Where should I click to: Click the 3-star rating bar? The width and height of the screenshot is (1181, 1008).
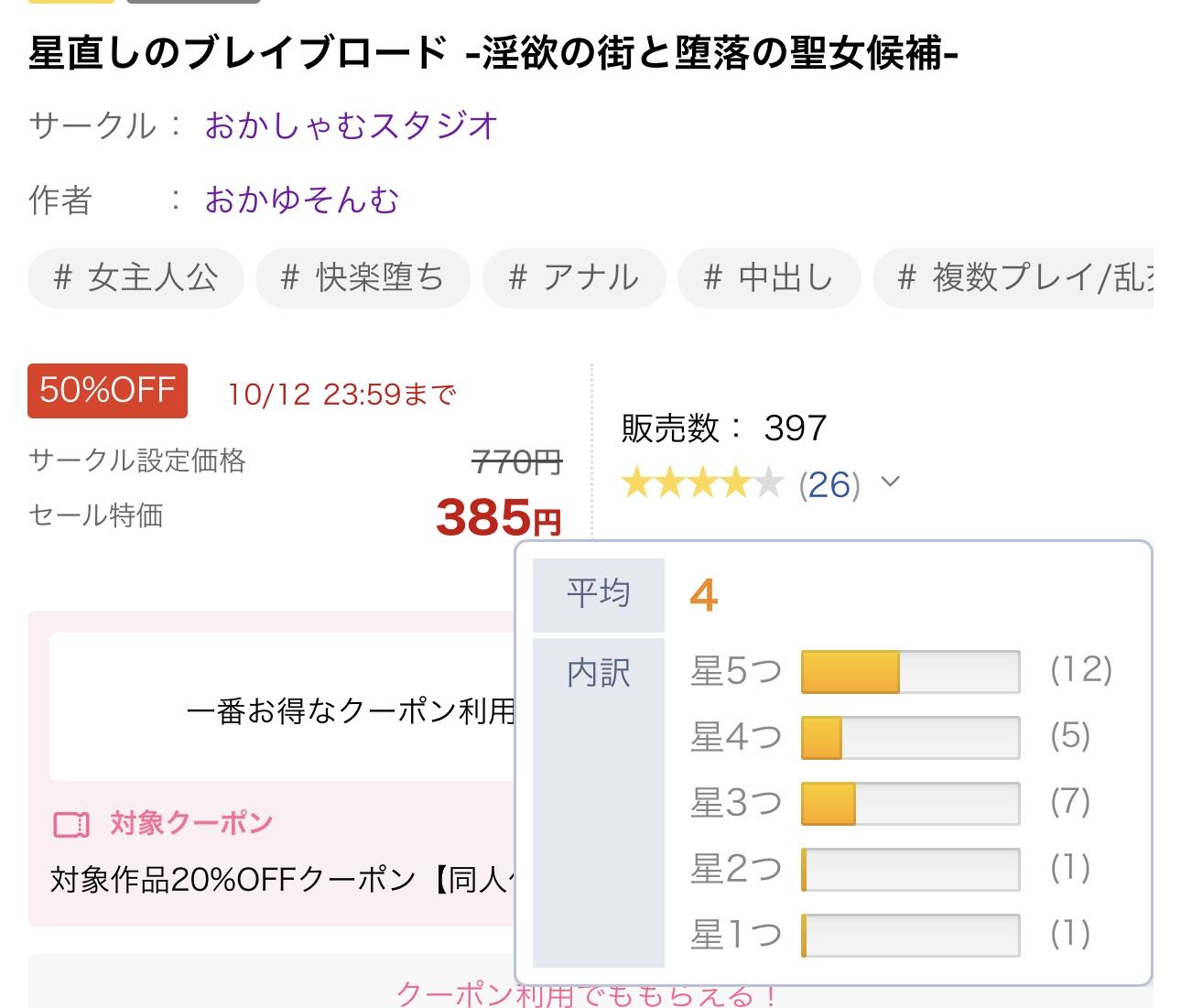pyautogui.click(x=911, y=803)
